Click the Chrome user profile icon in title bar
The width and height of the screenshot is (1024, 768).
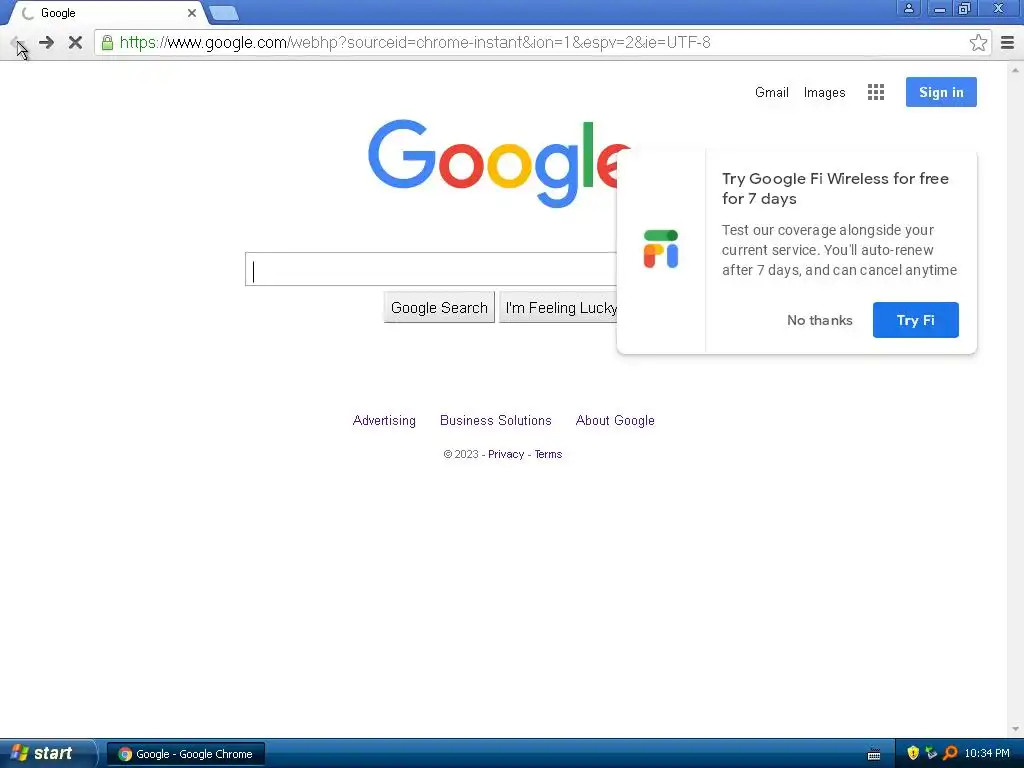pos(908,8)
